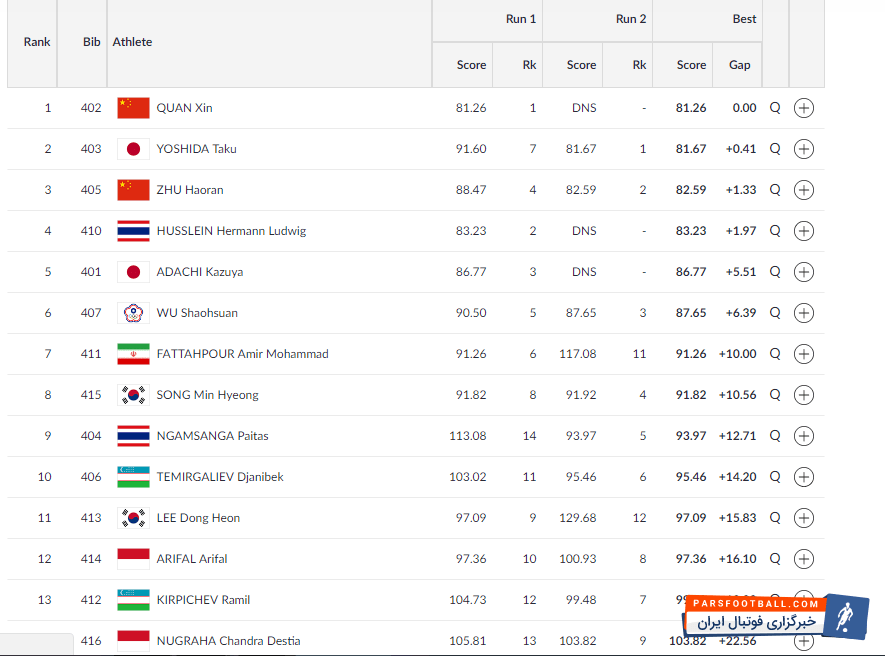Viewport: 885px width, 656px height.
Task: Click Chinese Taipei flag beside WU Shaohsuan
Action: (x=133, y=313)
